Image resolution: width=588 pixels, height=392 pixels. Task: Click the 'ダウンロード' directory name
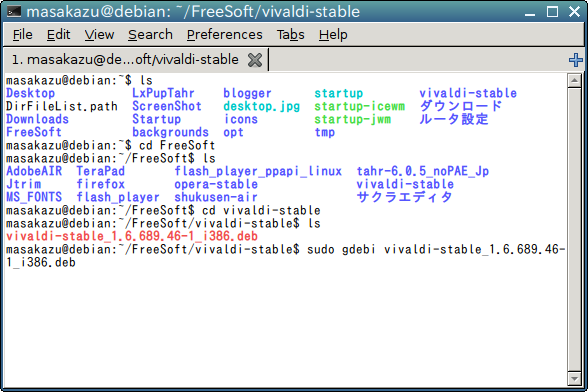460,106
